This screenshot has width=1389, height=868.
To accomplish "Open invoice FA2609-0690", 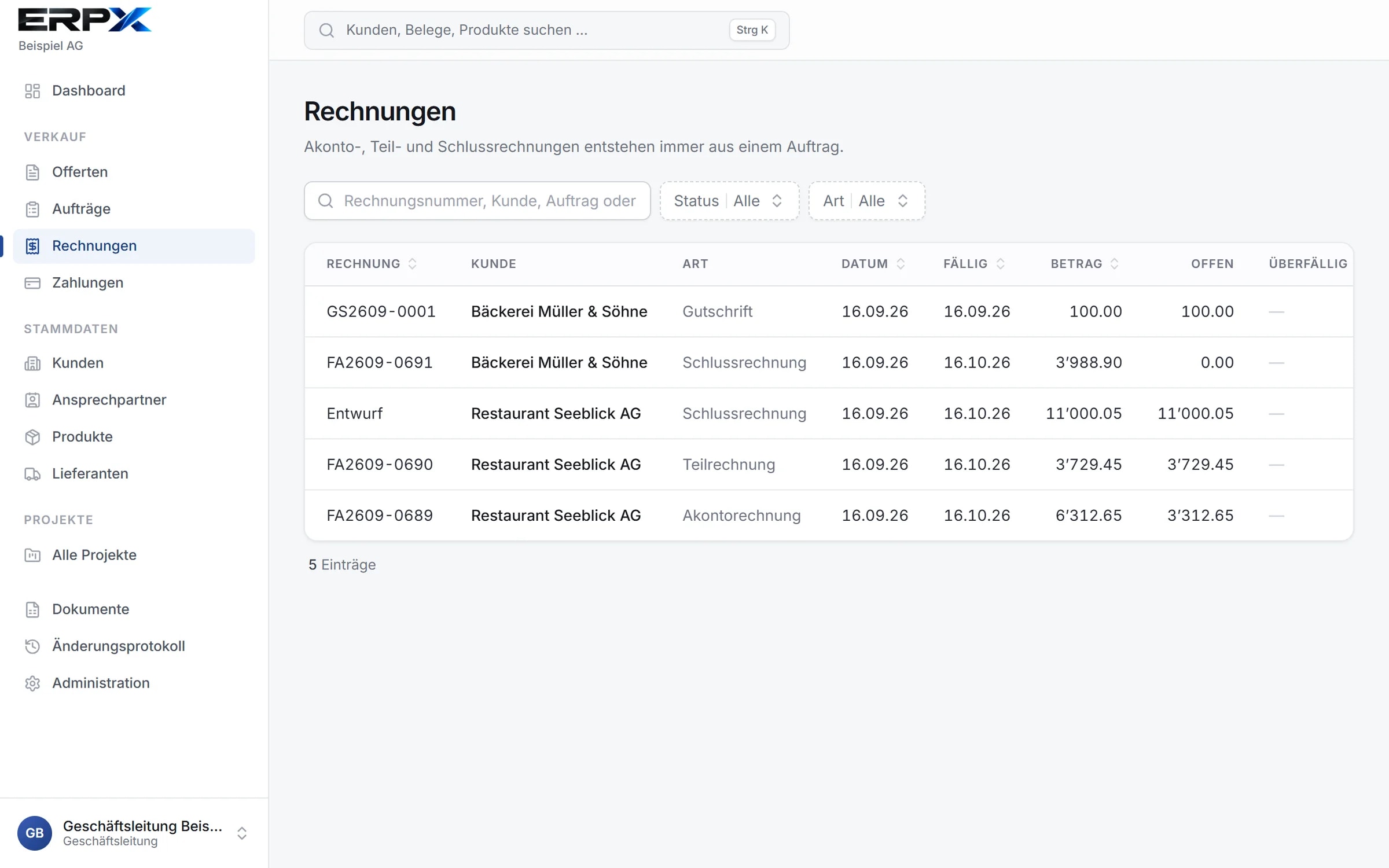I will pos(829,464).
